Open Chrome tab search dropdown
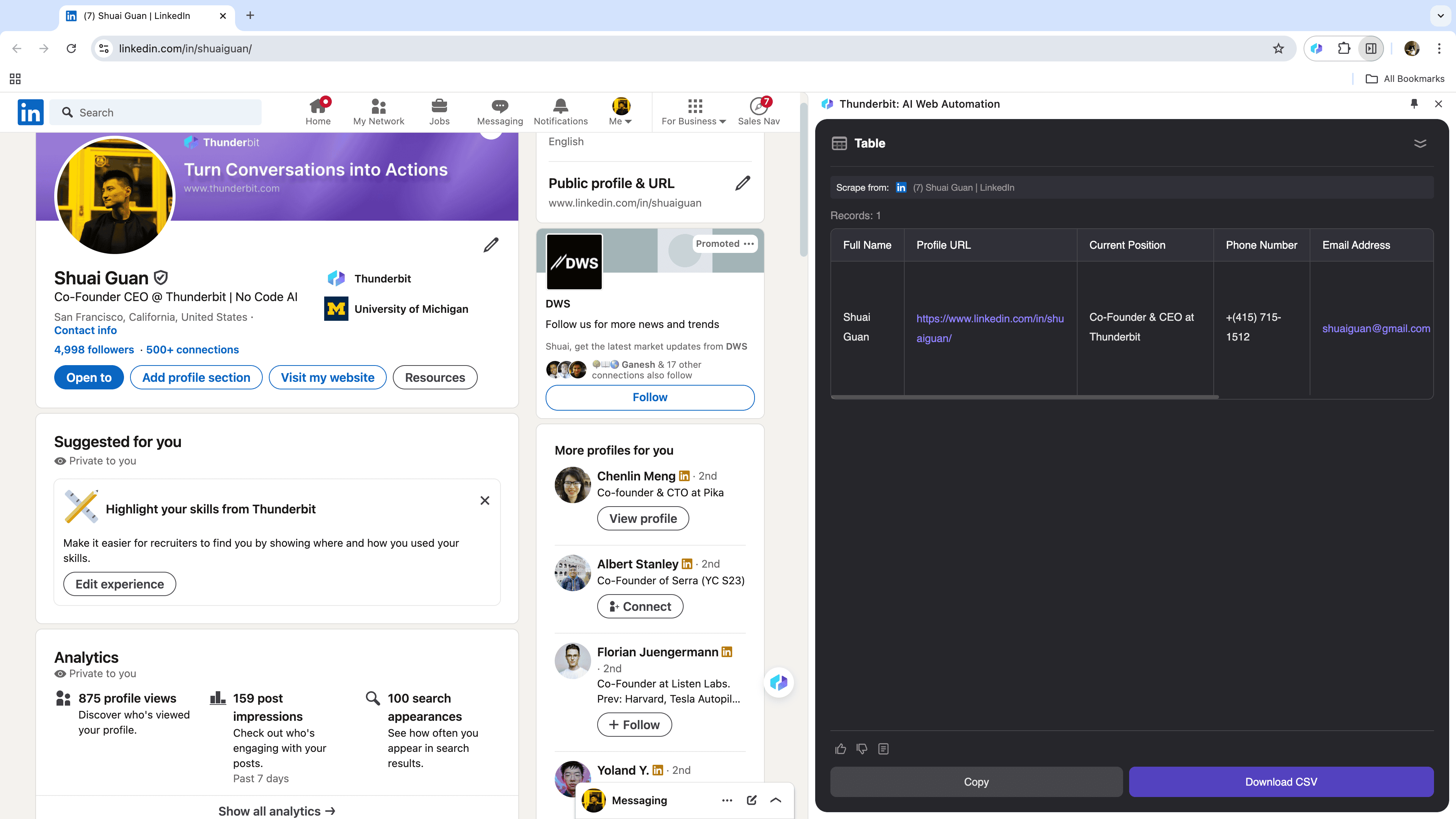This screenshot has width=1456, height=819. [x=1441, y=15]
